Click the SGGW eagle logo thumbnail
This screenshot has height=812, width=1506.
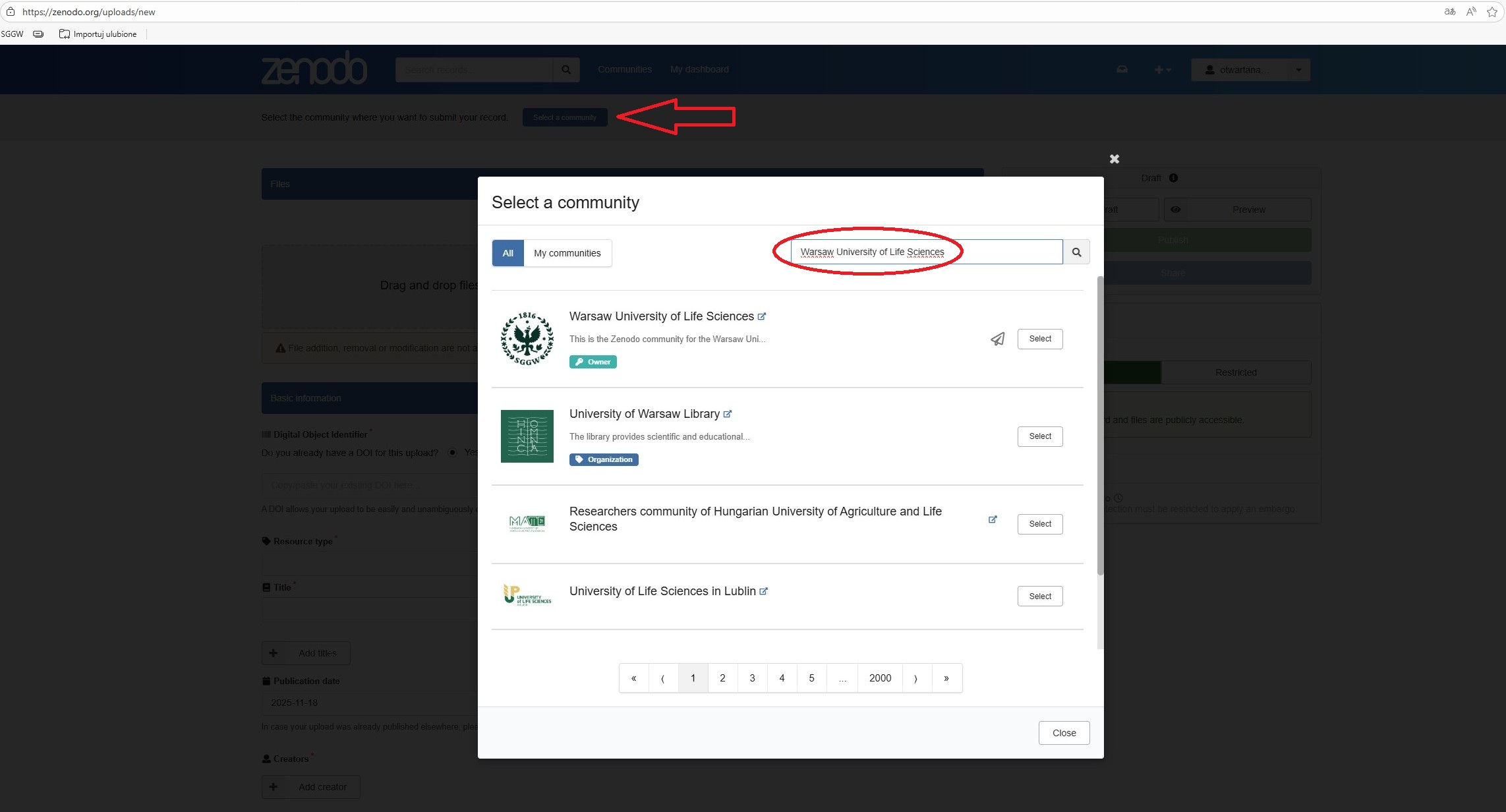coord(527,339)
